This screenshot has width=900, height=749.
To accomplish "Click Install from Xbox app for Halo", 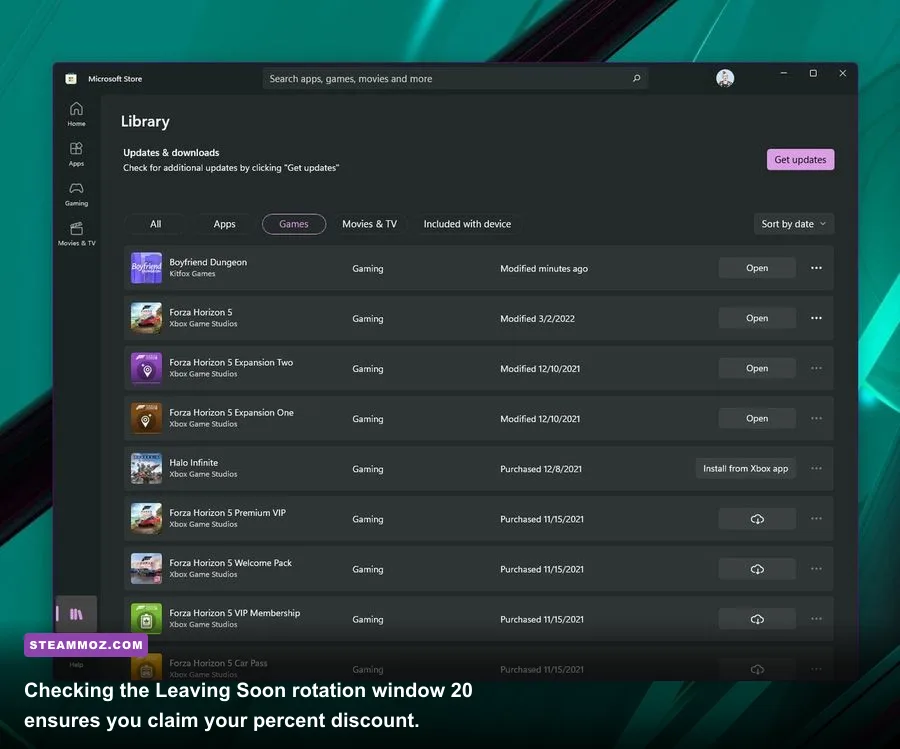I will (x=746, y=468).
